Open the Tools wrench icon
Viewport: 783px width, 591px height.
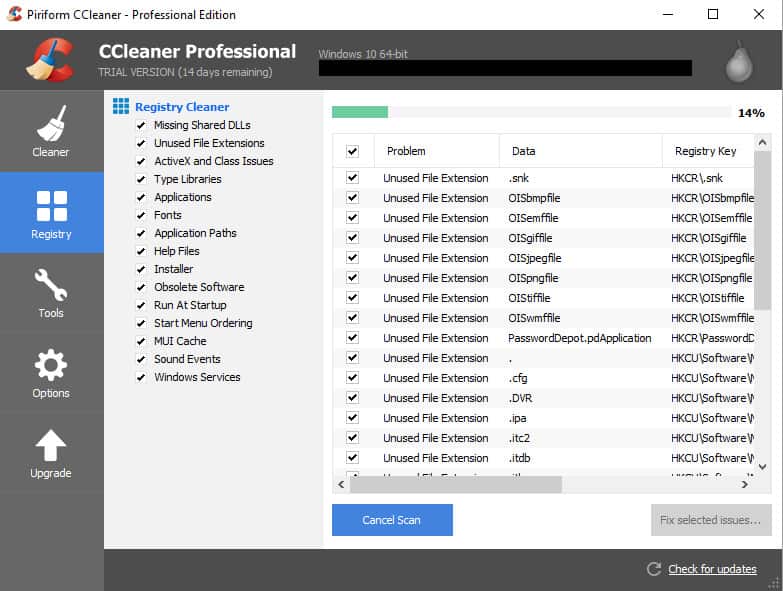tap(50, 285)
